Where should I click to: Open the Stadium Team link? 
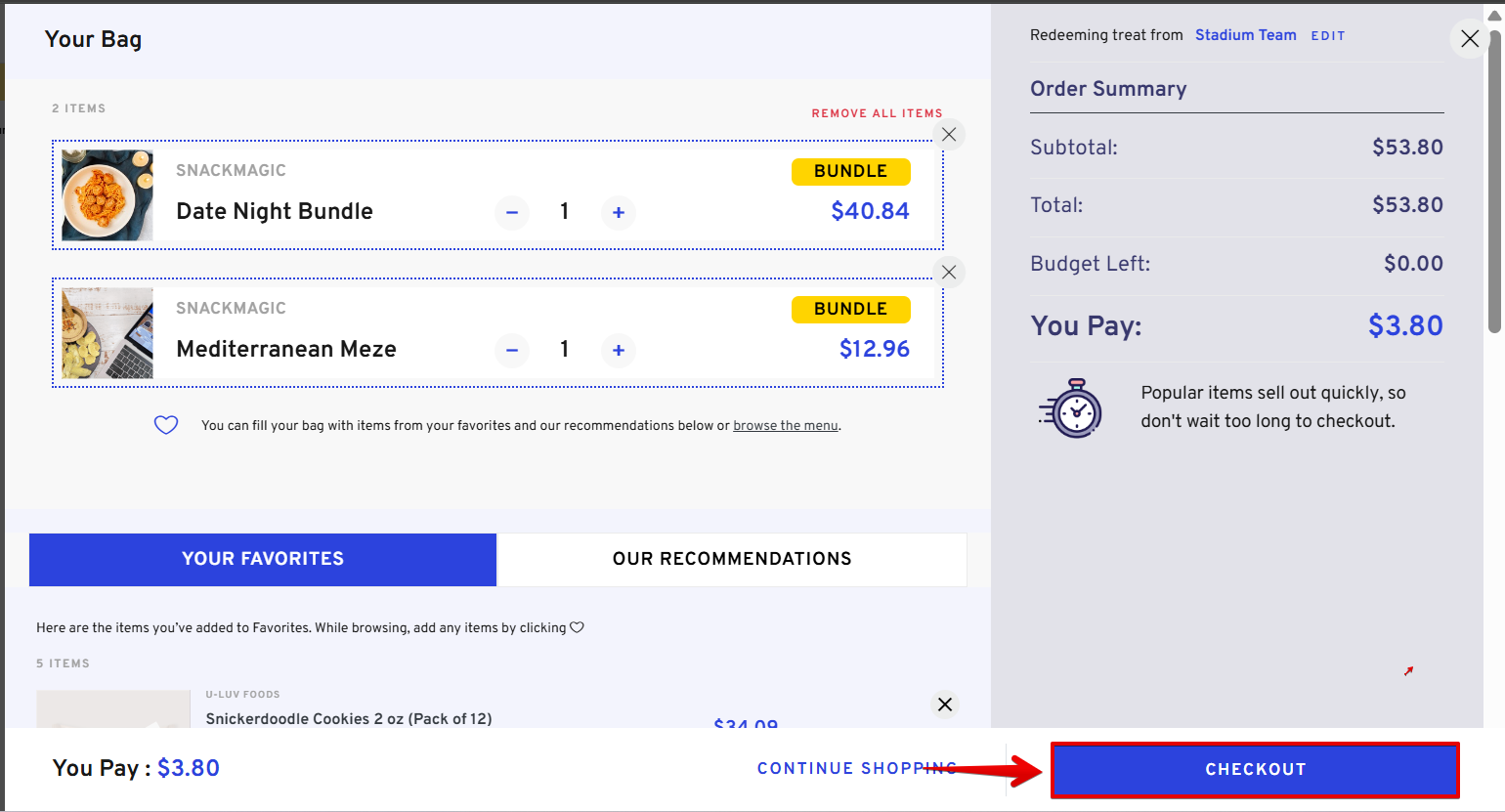coord(1245,35)
